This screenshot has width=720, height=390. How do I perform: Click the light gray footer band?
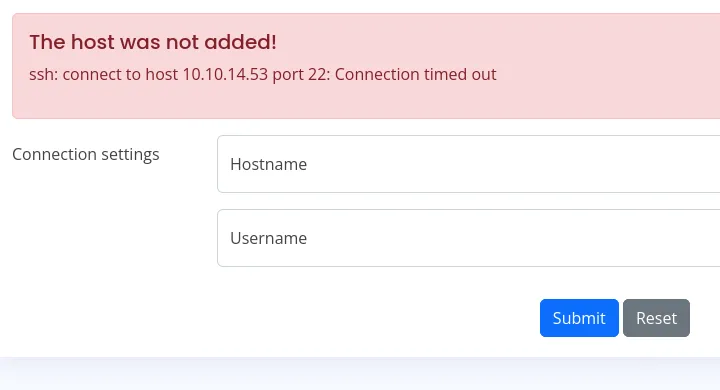tap(360, 373)
